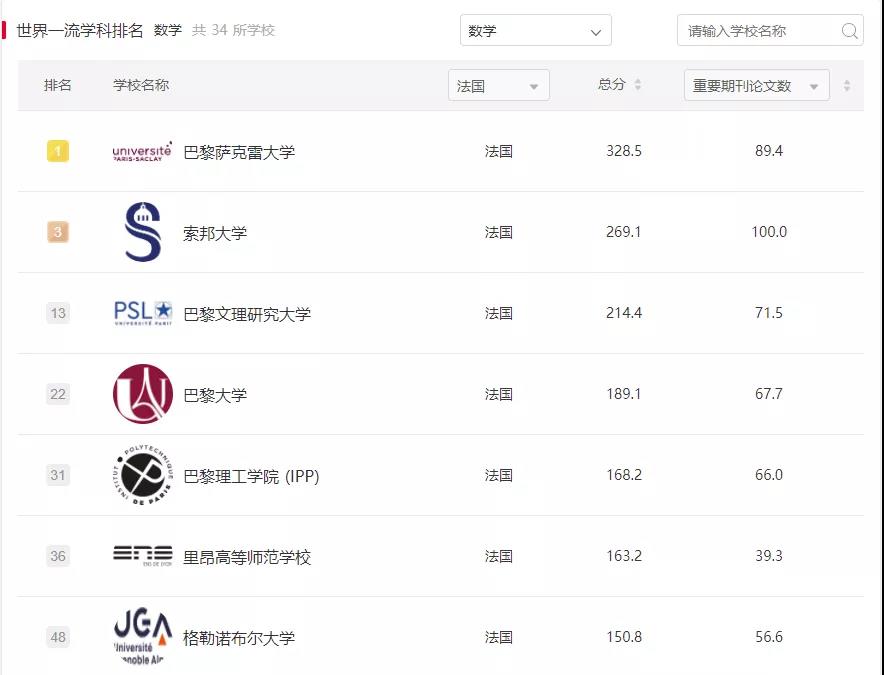Open 索邦大学 school link
The height and width of the screenshot is (675, 884).
[x=215, y=233]
